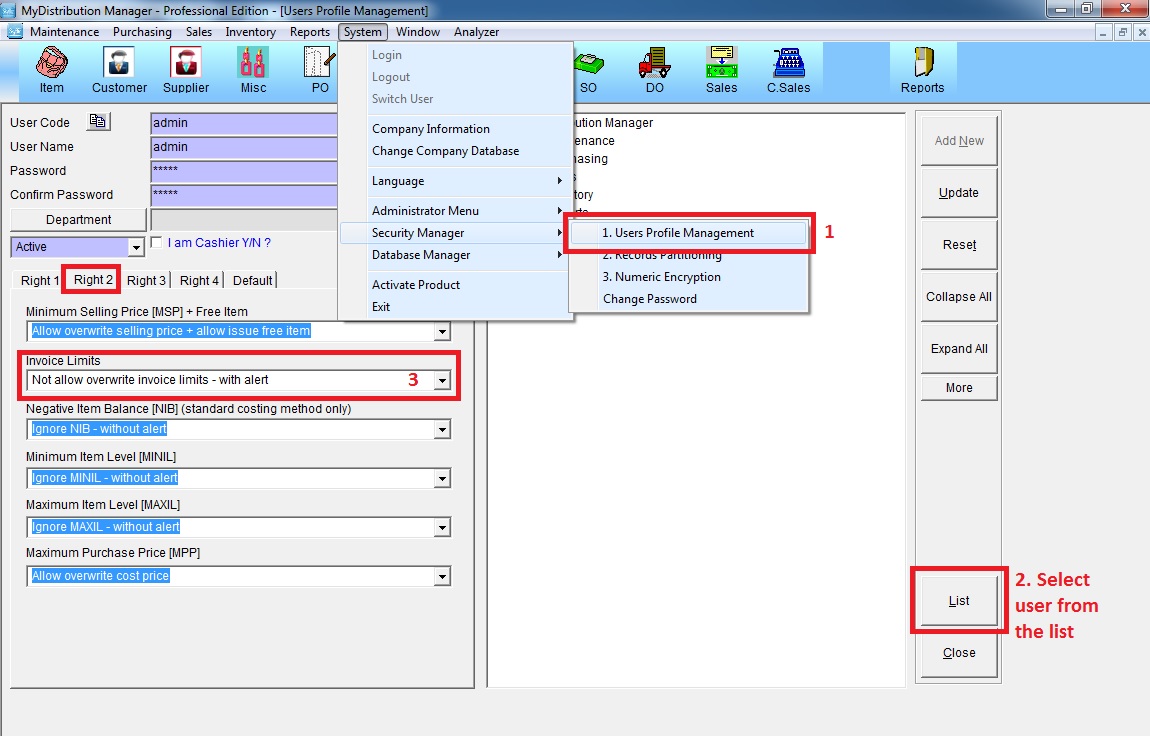The width and height of the screenshot is (1150, 736).
Task: Open the Active status dropdown
Action: [x=136, y=247]
